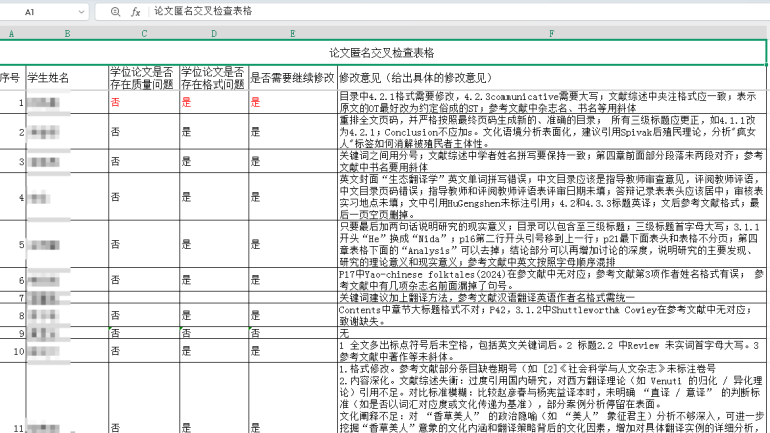Viewport: 770px width, 433px height.
Task: Click the 学位论文是否存在质量问题 header cell
Action: pyautogui.click(x=143, y=77)
